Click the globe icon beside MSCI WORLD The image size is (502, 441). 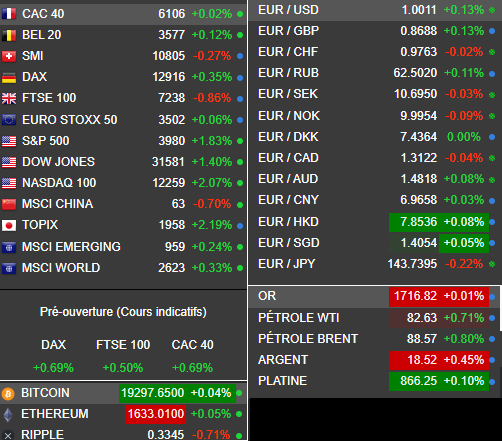[9, 268]
